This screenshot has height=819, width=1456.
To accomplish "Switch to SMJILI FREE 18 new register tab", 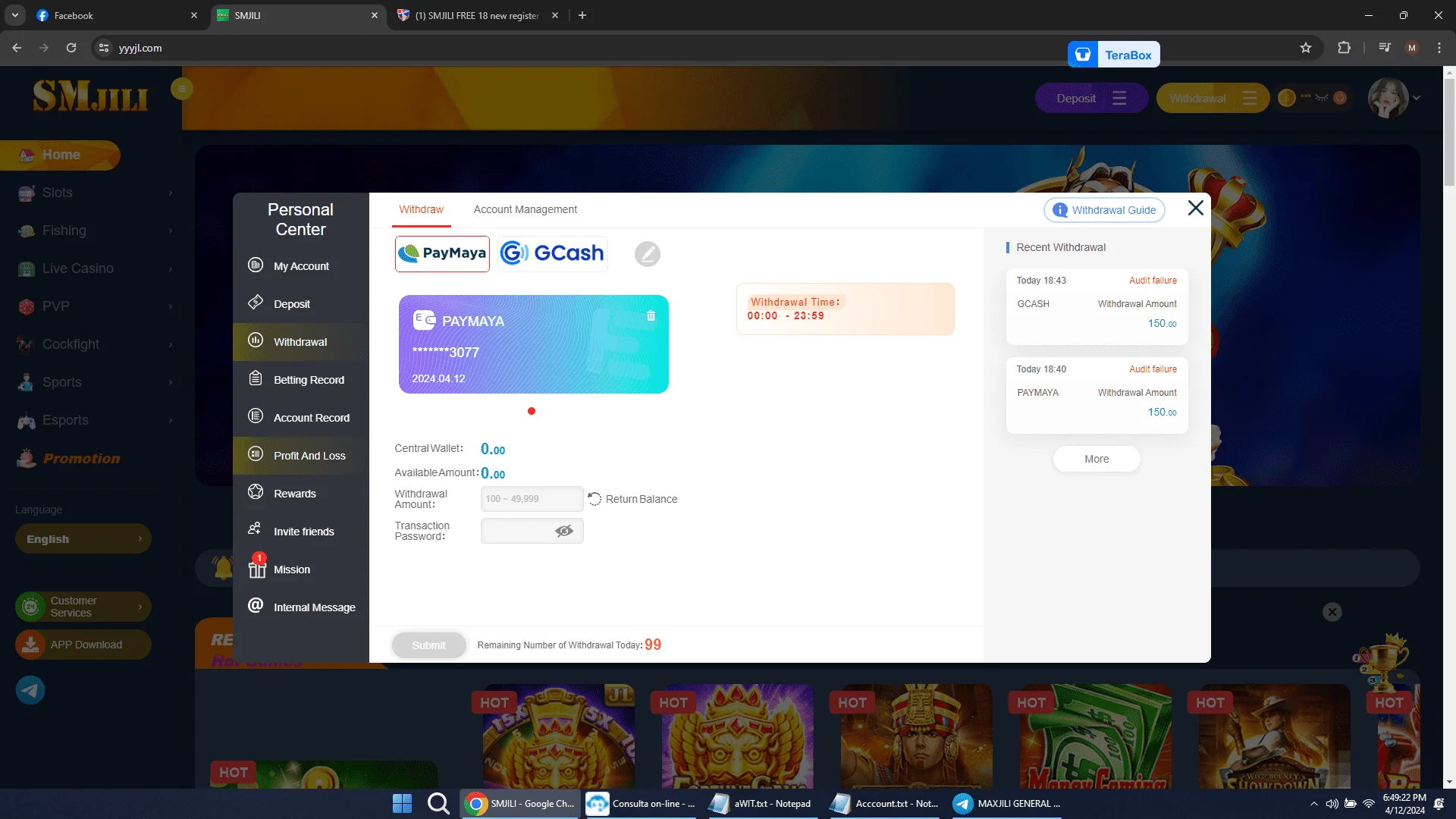I will tap(478, 15).
